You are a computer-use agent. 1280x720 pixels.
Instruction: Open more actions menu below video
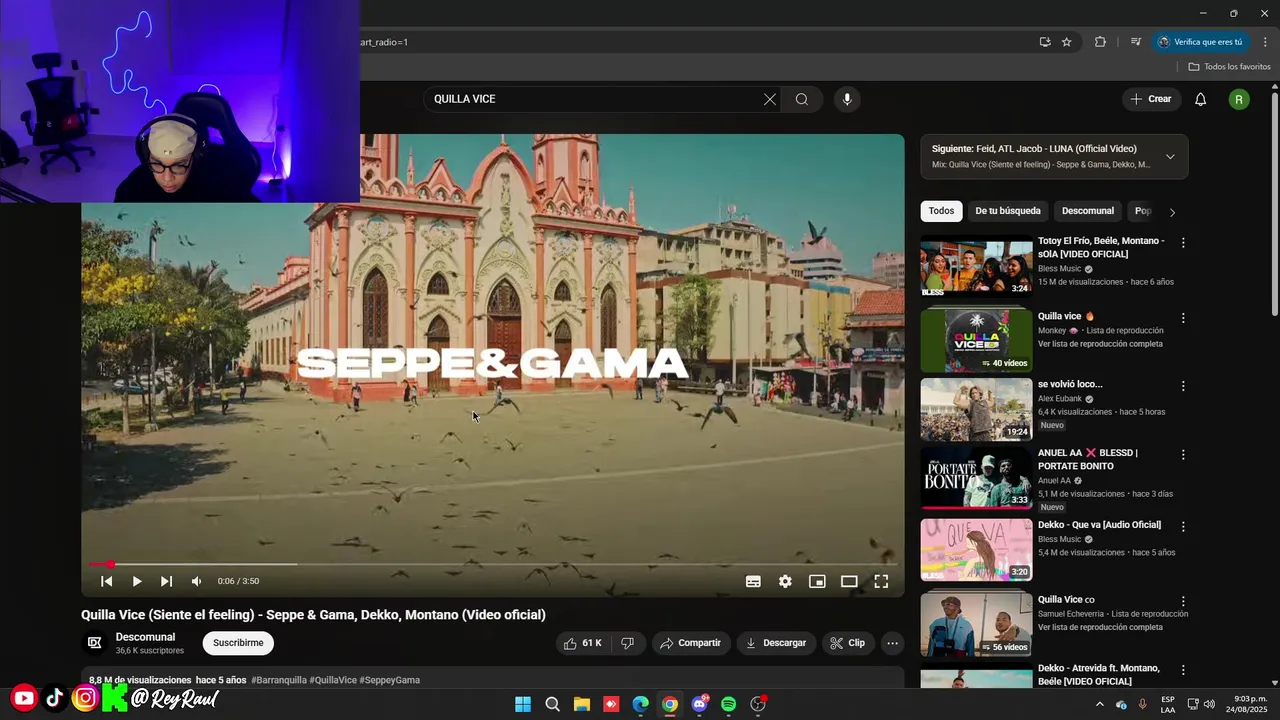[892, 643]
